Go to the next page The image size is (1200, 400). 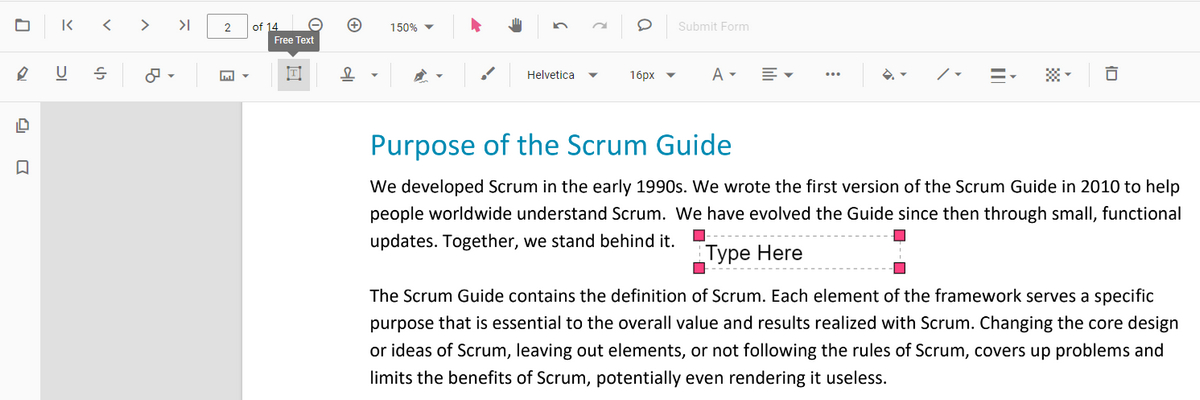point(145,26)
